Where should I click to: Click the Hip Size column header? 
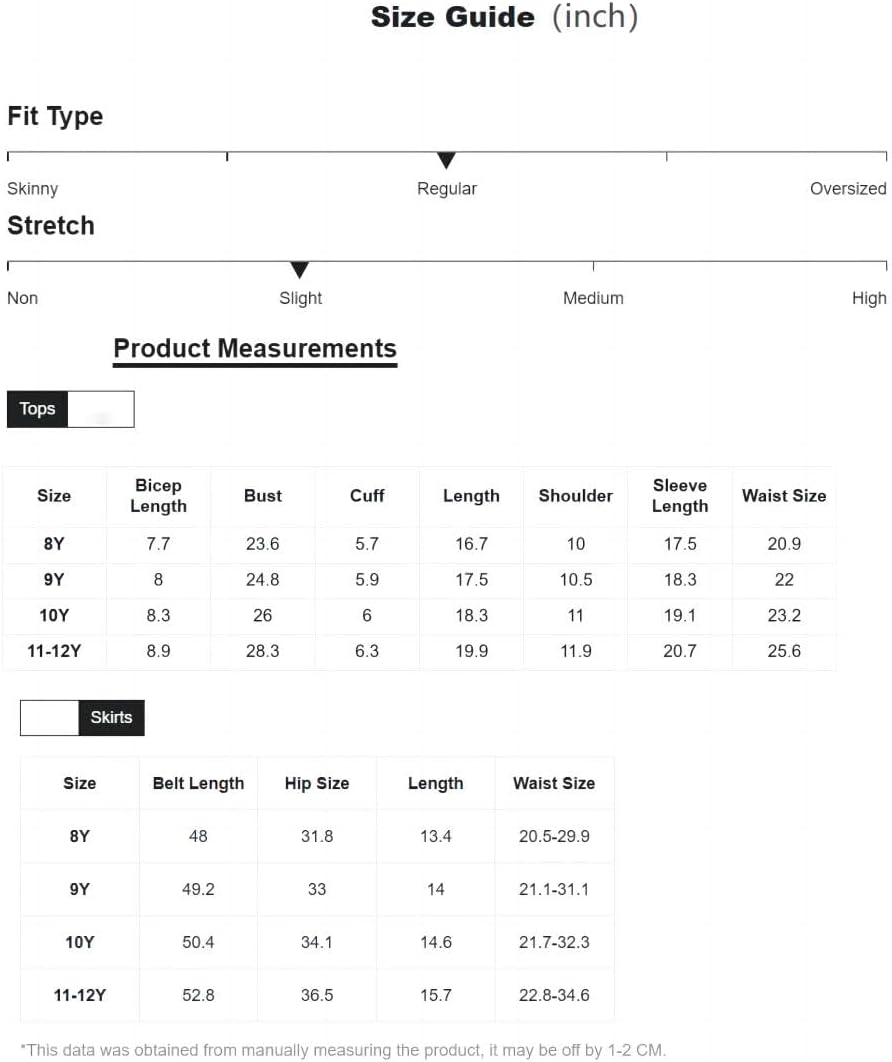coord(317,783)
